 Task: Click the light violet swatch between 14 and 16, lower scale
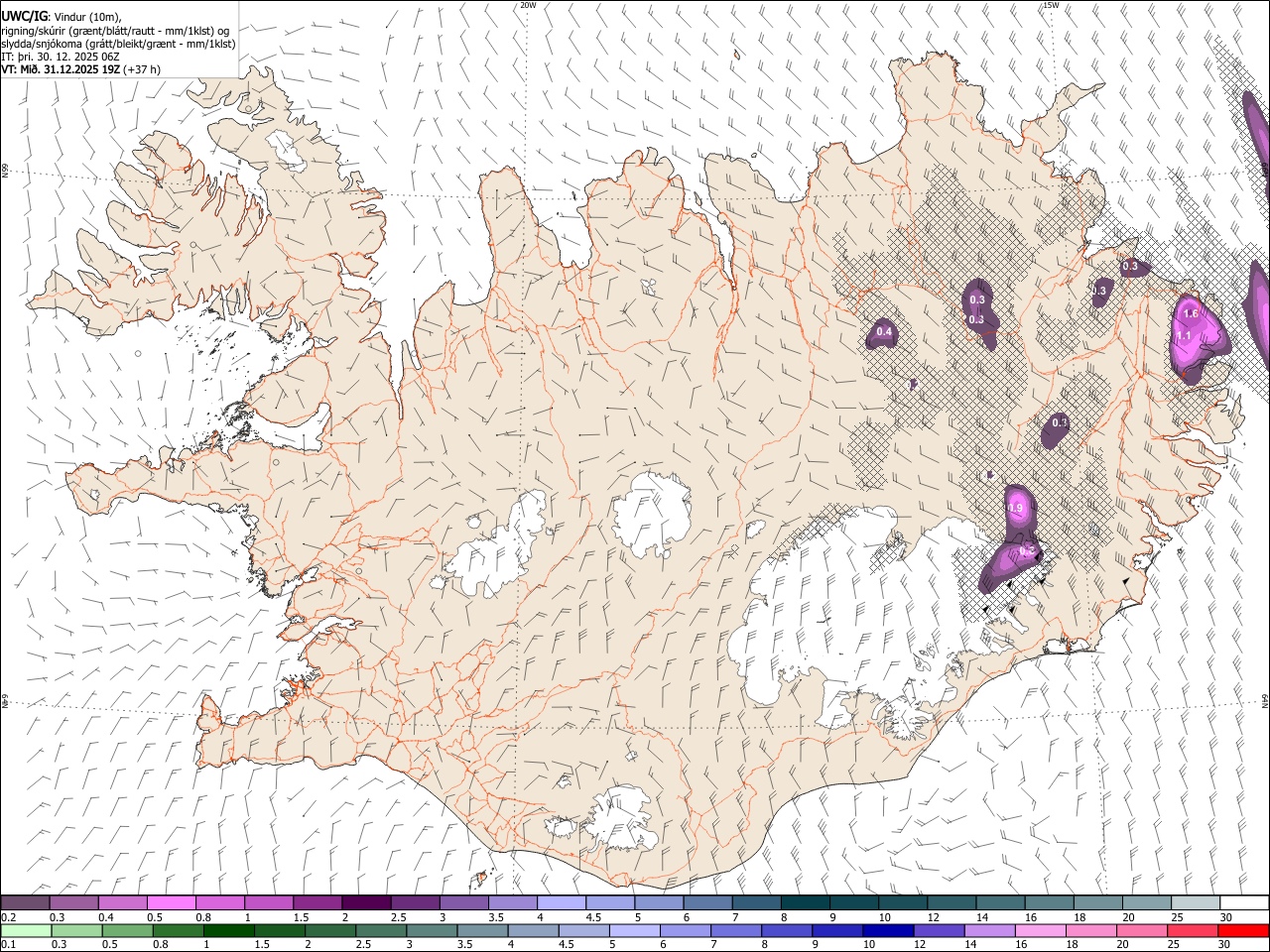[x=988, y=930]
